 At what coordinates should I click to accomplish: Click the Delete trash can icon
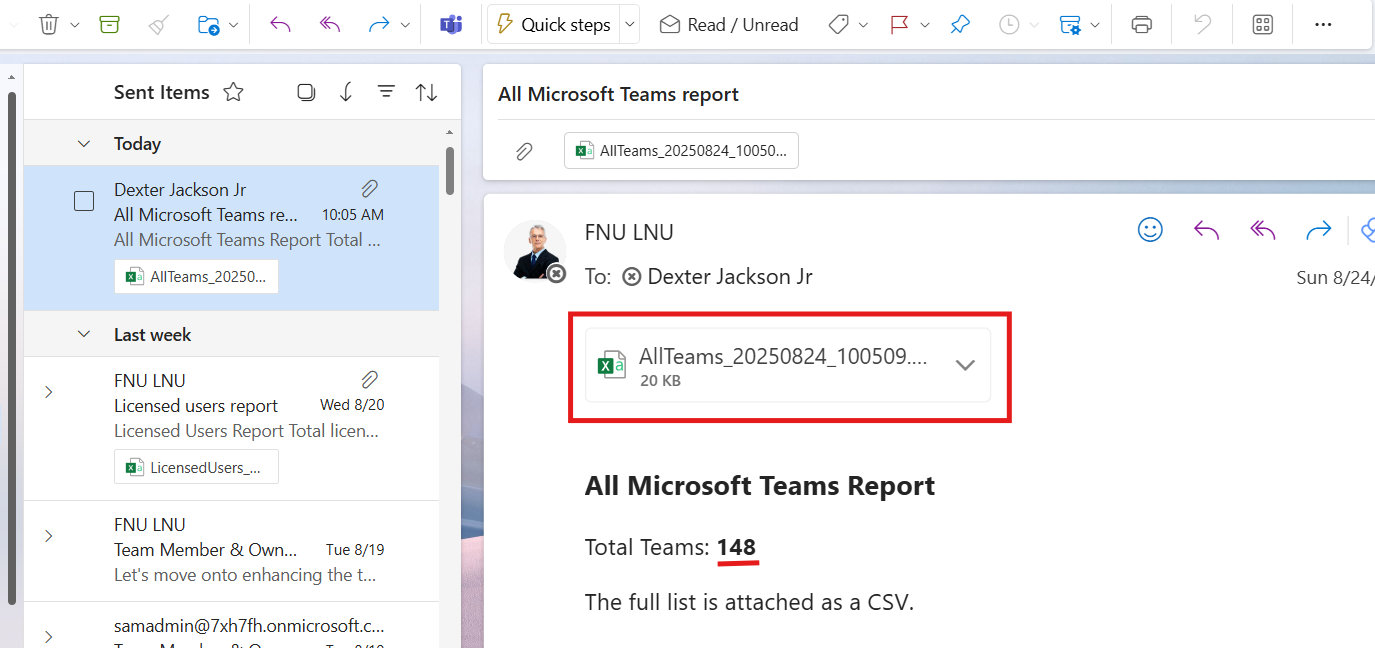(48, 25)
